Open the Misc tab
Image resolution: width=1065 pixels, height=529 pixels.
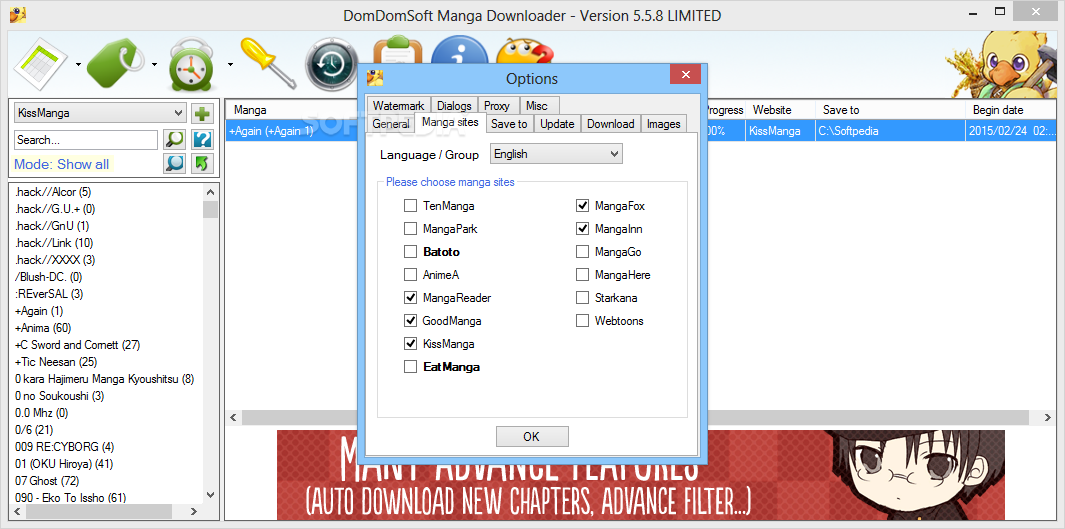[537, 106]
